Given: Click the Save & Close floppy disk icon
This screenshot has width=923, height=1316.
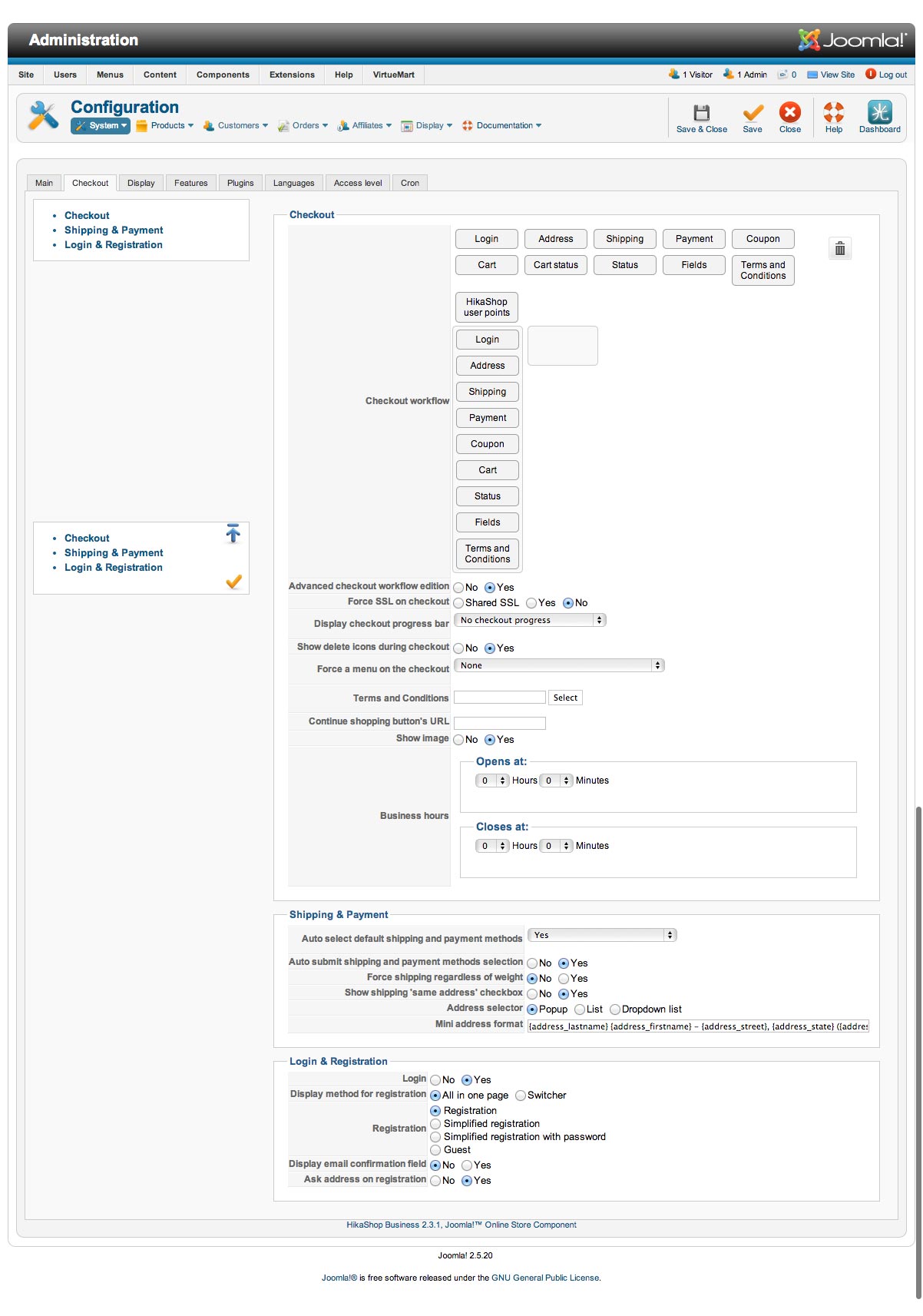Looking at the screenshot, I should coord(701,113).
